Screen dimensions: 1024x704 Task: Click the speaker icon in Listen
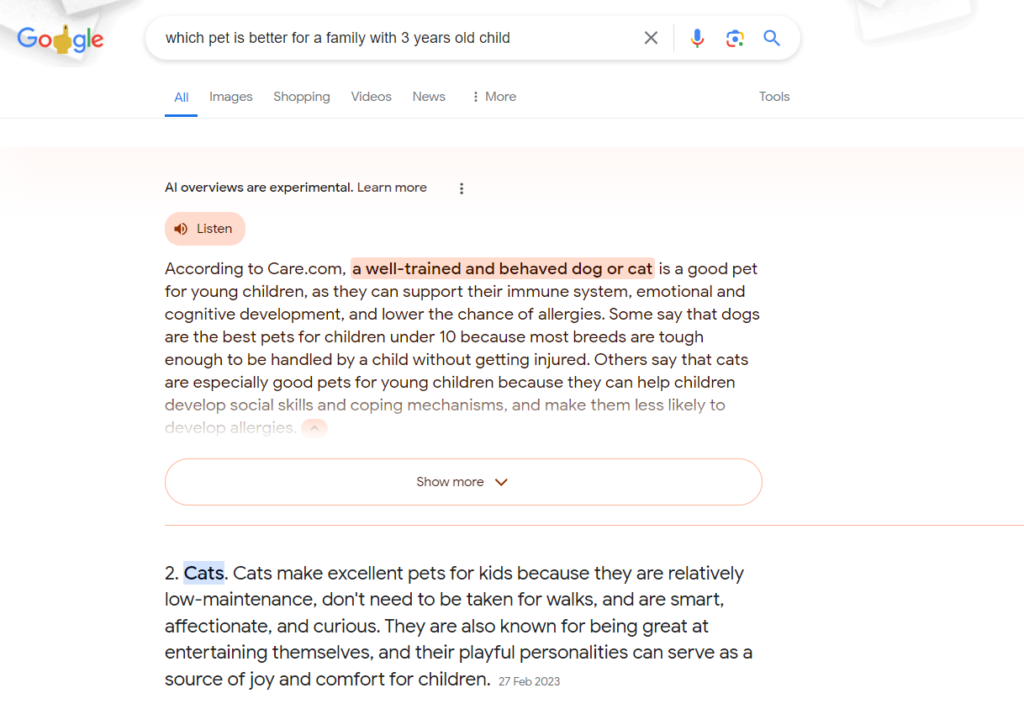pos(181,229)
